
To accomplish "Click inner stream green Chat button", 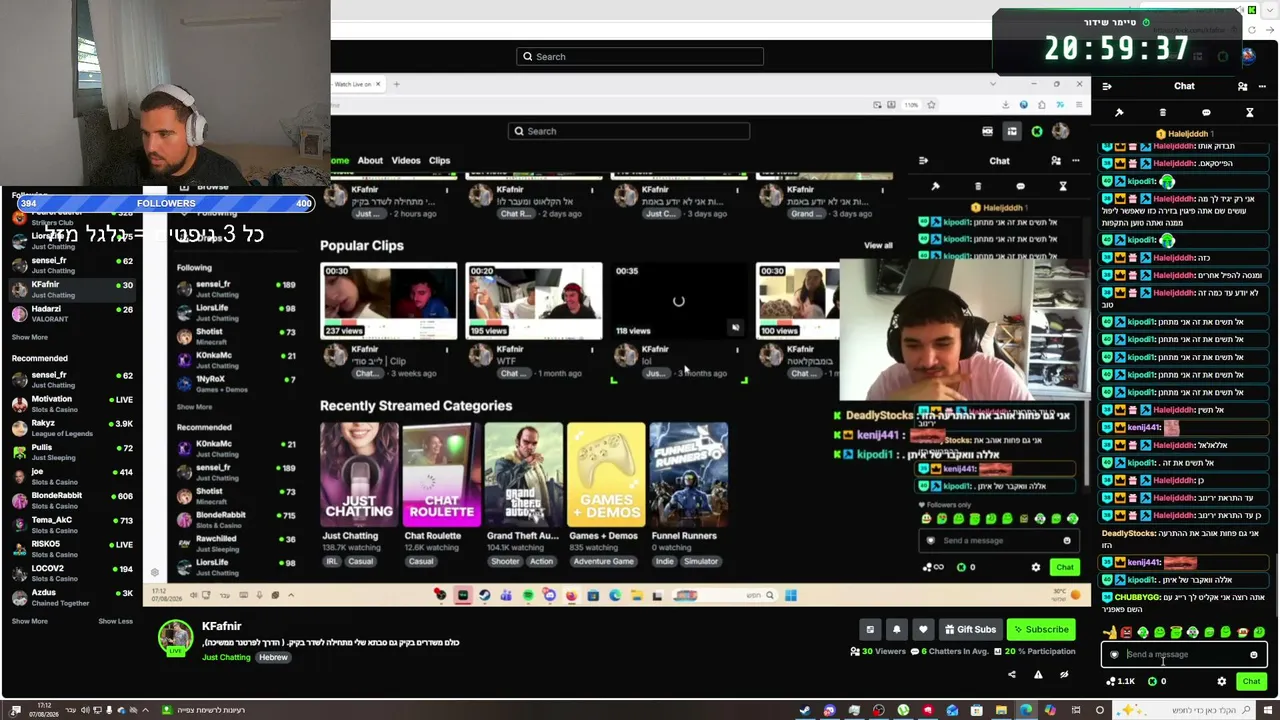I will coord(1065,567).
